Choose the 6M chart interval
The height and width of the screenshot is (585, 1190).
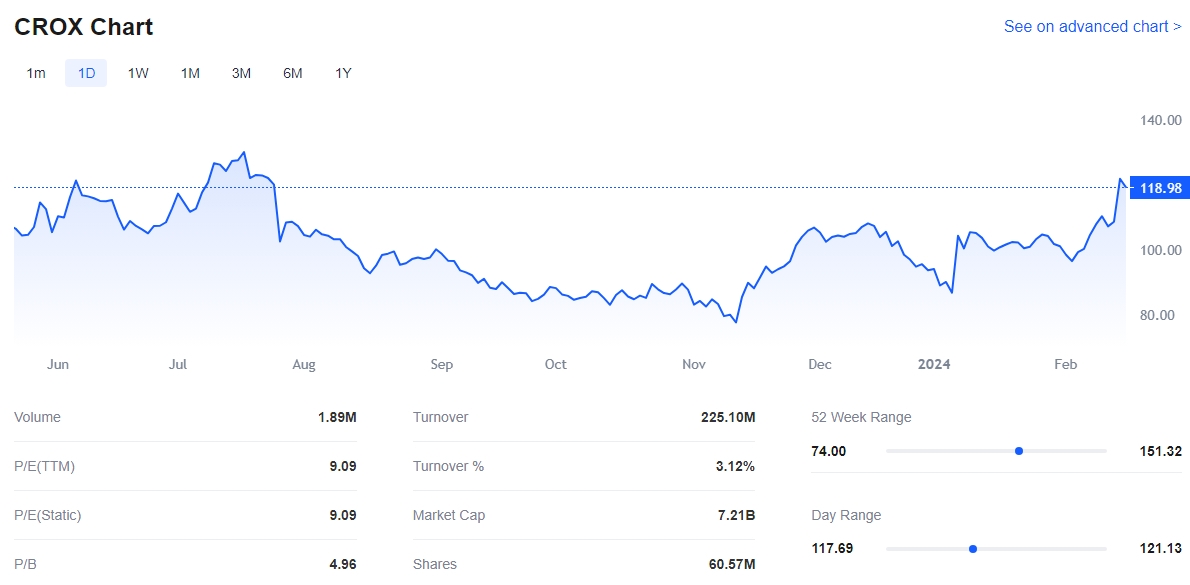point(292,73)
